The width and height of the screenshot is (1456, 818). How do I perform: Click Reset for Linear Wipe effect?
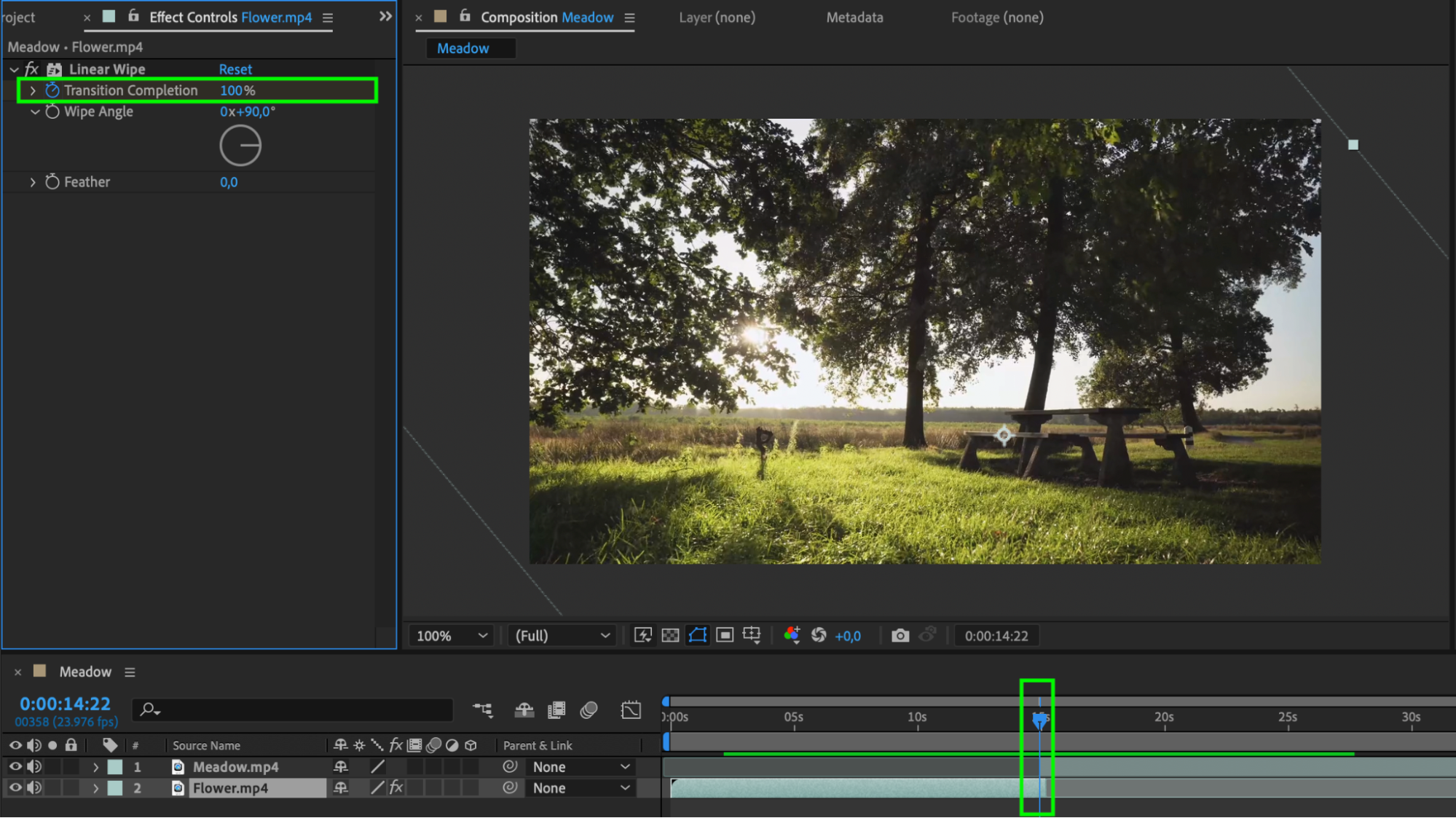pos(235,69)
